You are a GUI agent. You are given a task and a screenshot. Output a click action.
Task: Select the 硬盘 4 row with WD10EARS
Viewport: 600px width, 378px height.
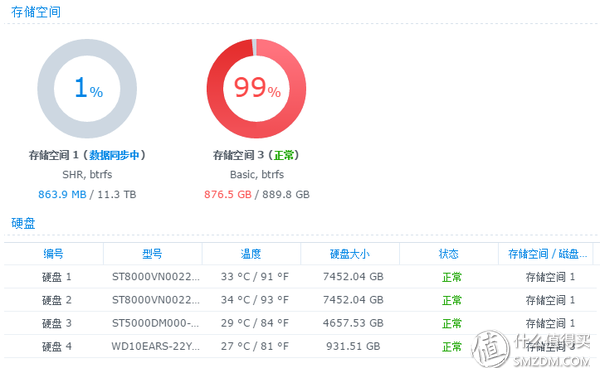[300, 347]
